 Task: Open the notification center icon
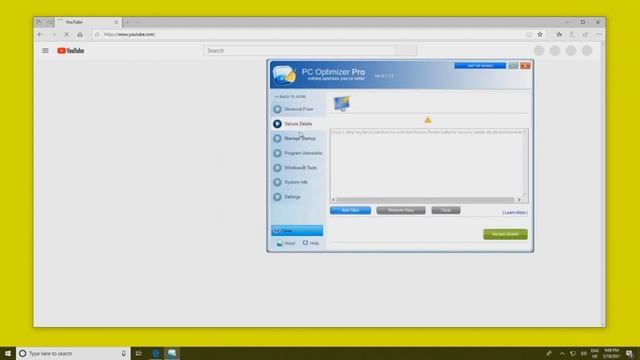coord(629,353)
